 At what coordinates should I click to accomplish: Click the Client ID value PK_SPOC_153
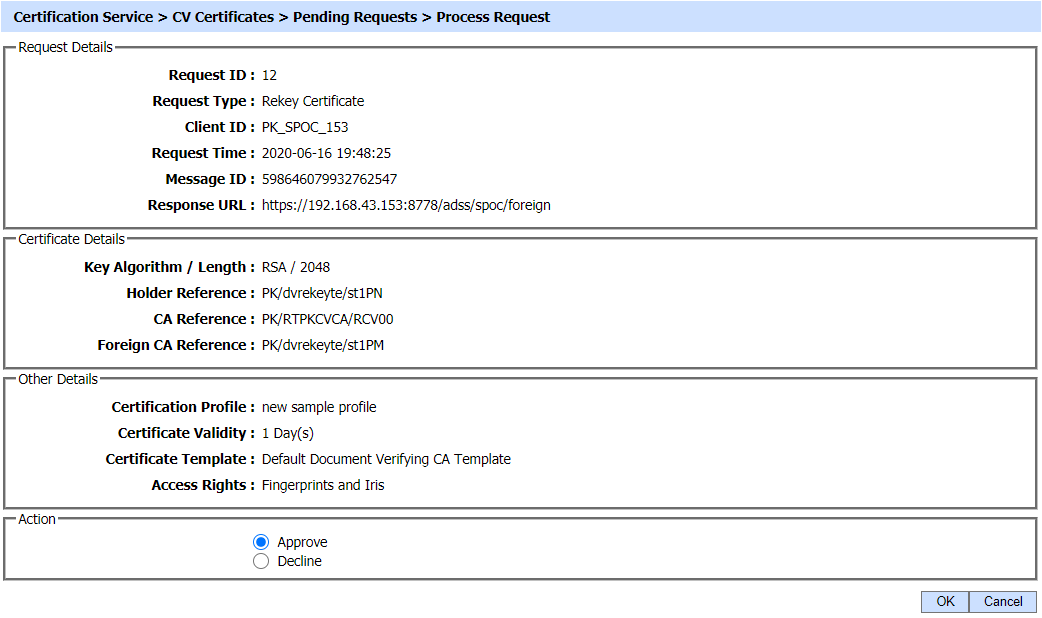tap(305, 127)
